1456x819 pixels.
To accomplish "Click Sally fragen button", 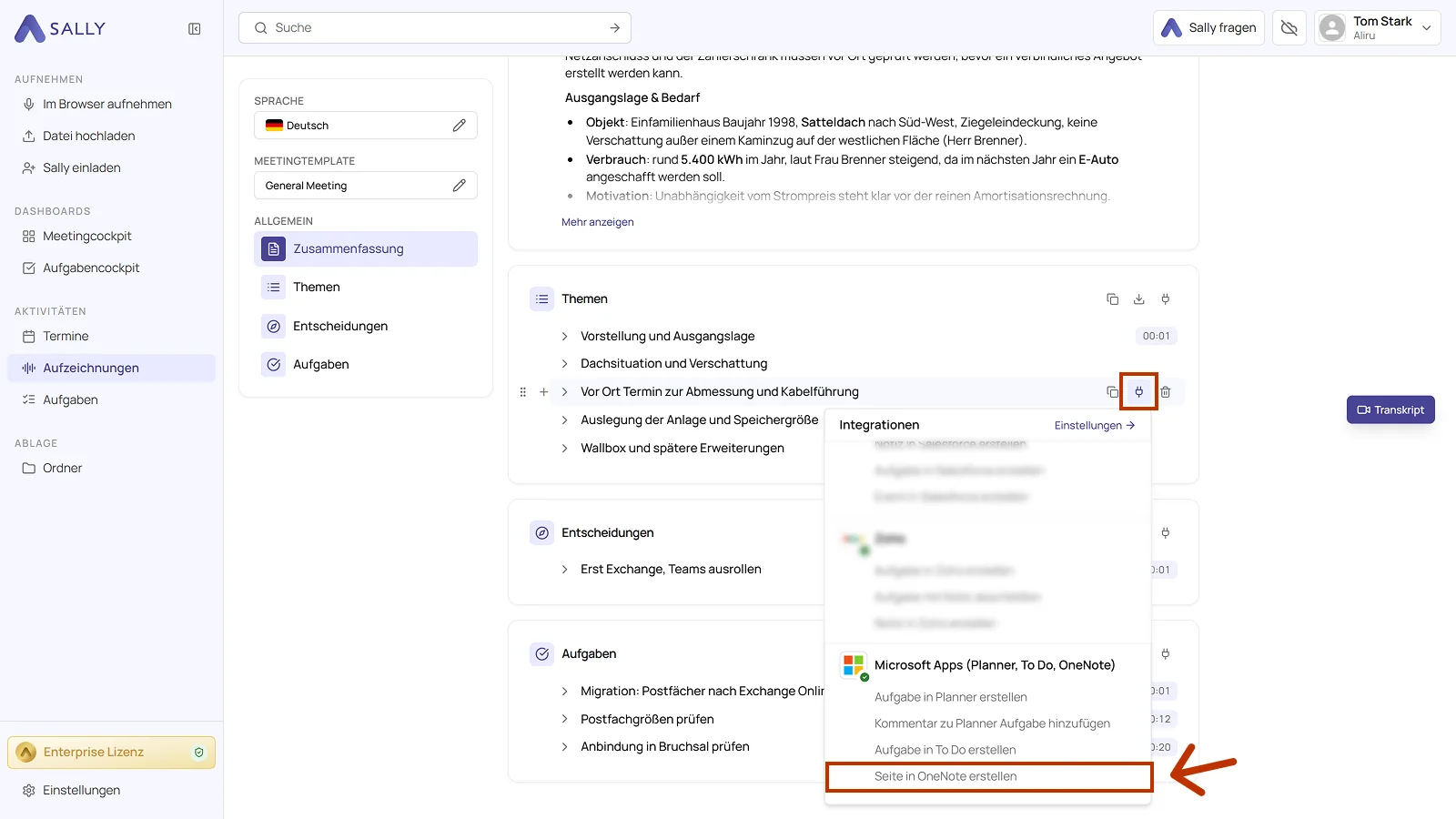I will pyautogui.click(x=1209, y=28).
